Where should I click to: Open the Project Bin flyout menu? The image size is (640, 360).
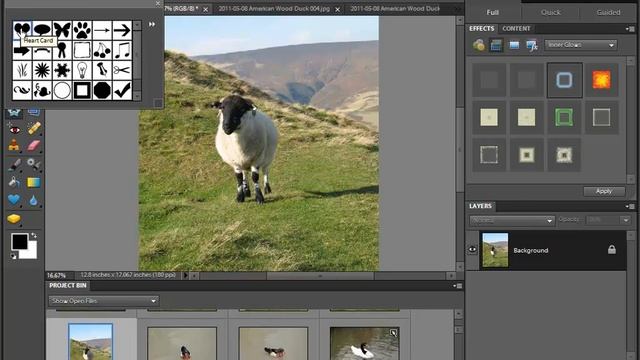pyautogui.click(x=458, y=286)
